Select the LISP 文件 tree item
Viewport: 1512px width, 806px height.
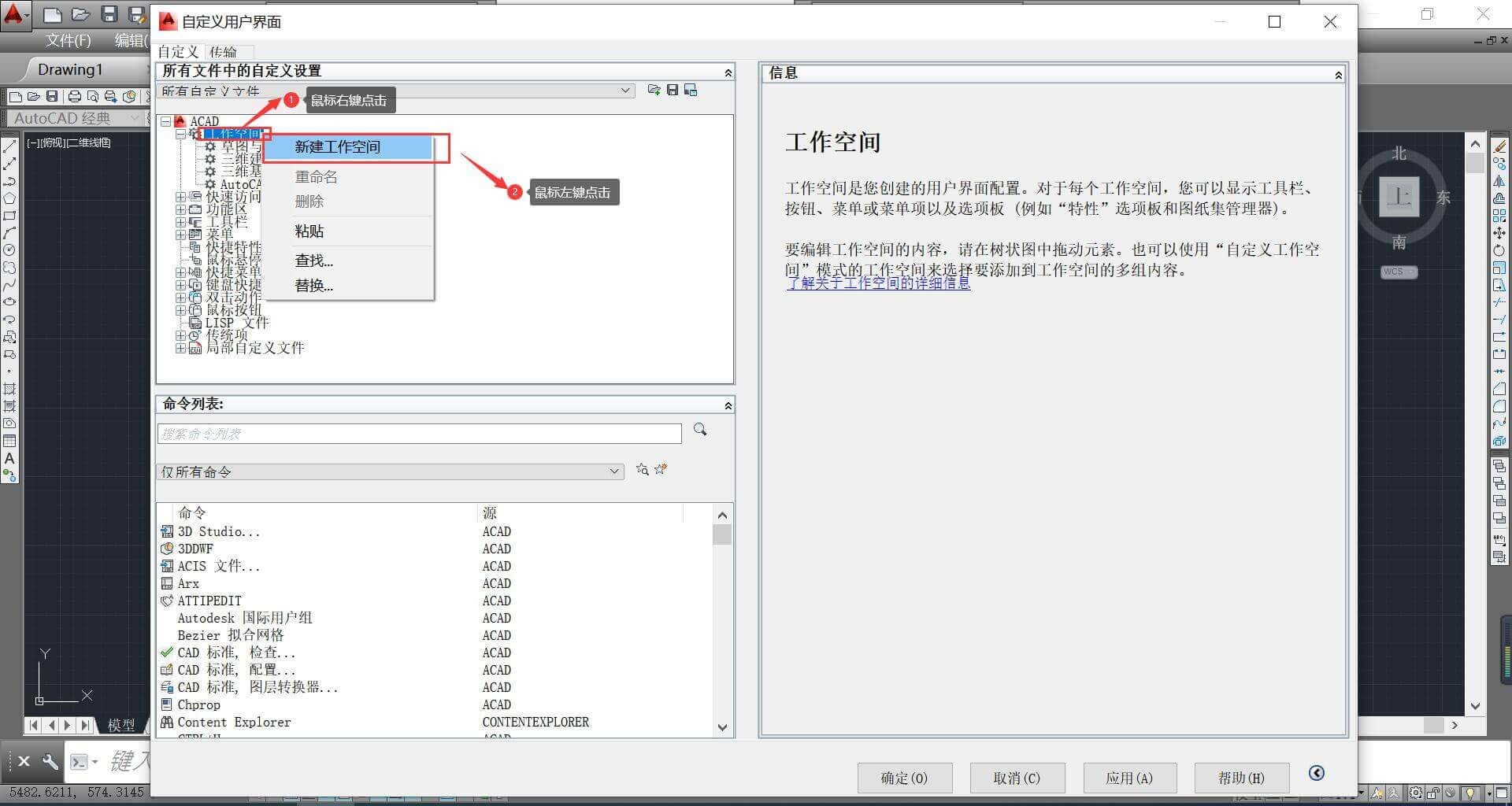coord(237,323)
